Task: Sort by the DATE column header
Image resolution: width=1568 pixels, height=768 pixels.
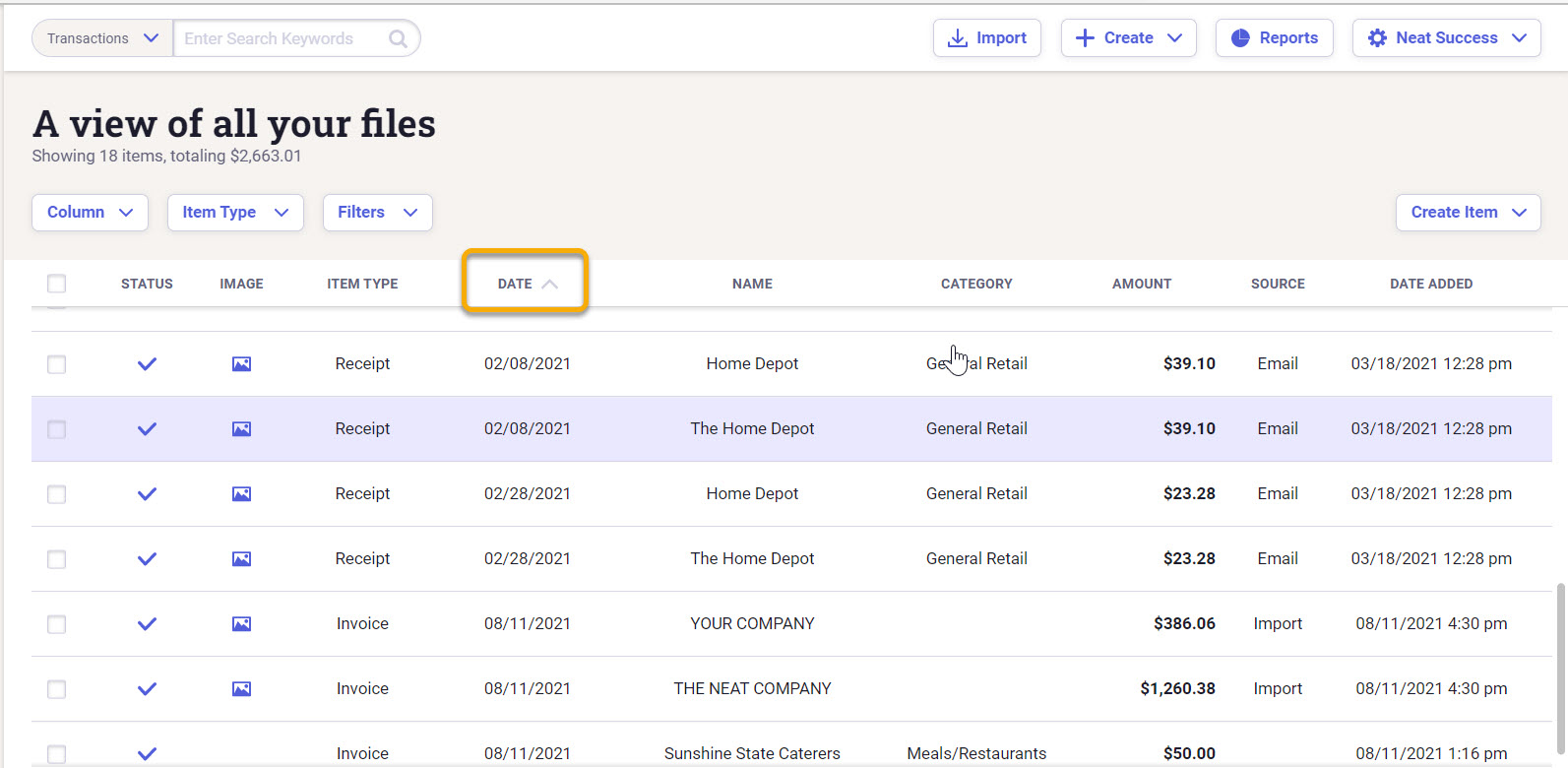Action: click(x=527, y=284)
